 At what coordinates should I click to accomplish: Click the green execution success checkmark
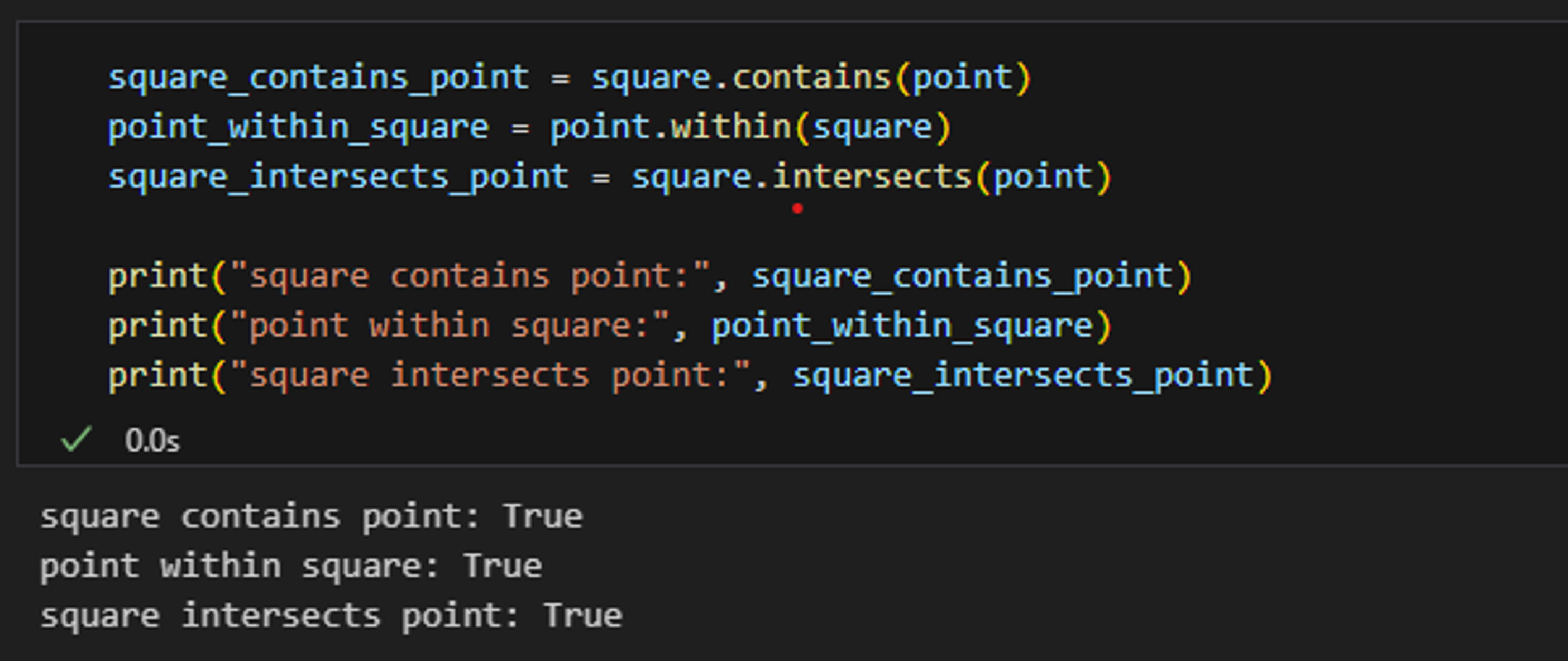(76, 439)
